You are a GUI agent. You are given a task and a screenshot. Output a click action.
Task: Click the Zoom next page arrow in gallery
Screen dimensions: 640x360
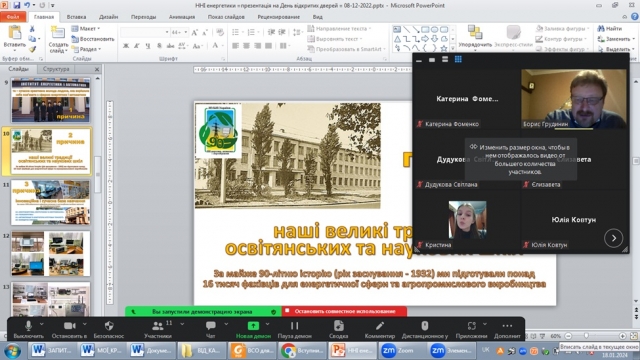pos(613,238)
